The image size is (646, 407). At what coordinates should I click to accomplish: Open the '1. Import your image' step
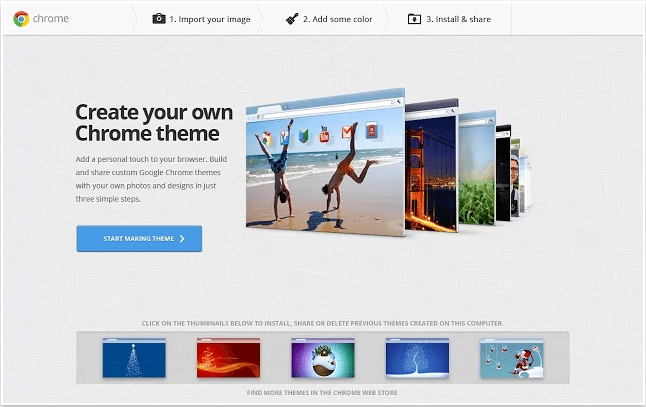click(201, 19)
